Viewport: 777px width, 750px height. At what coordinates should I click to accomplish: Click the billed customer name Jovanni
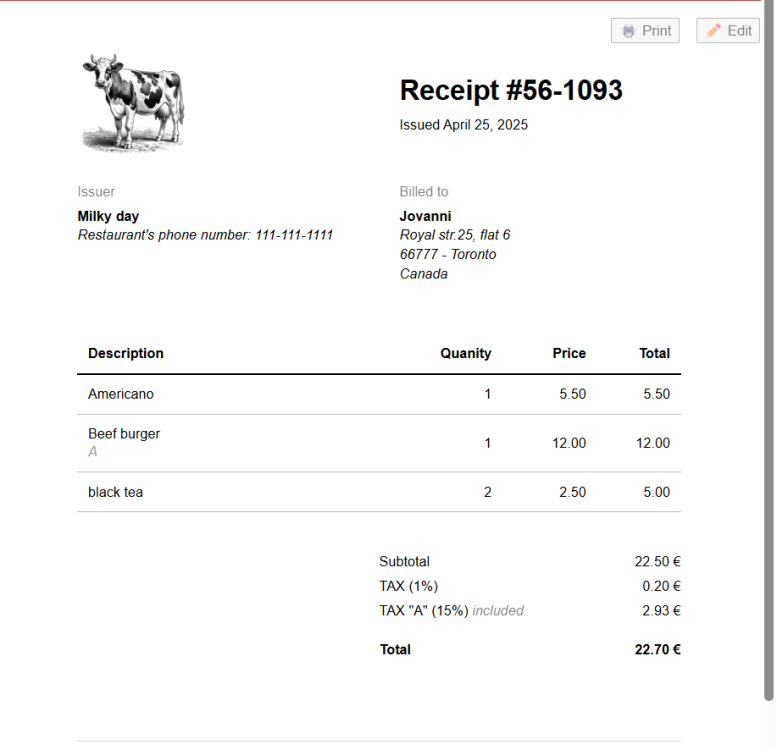pos(425,216)
